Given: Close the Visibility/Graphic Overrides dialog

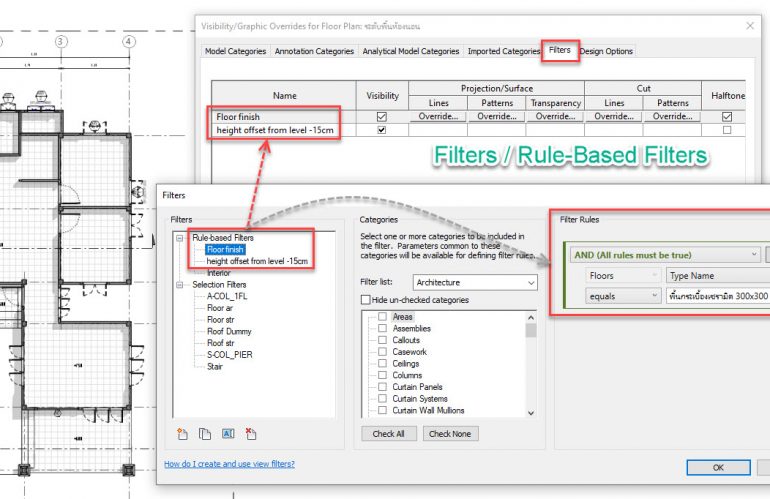Looking at the screenshot, I should coord(750,26).
